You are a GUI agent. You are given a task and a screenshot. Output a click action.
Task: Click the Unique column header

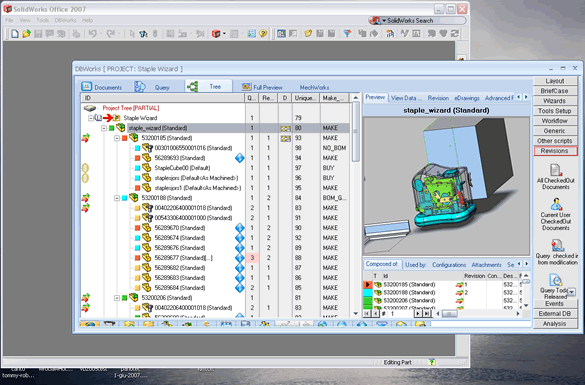coord(306,98)
